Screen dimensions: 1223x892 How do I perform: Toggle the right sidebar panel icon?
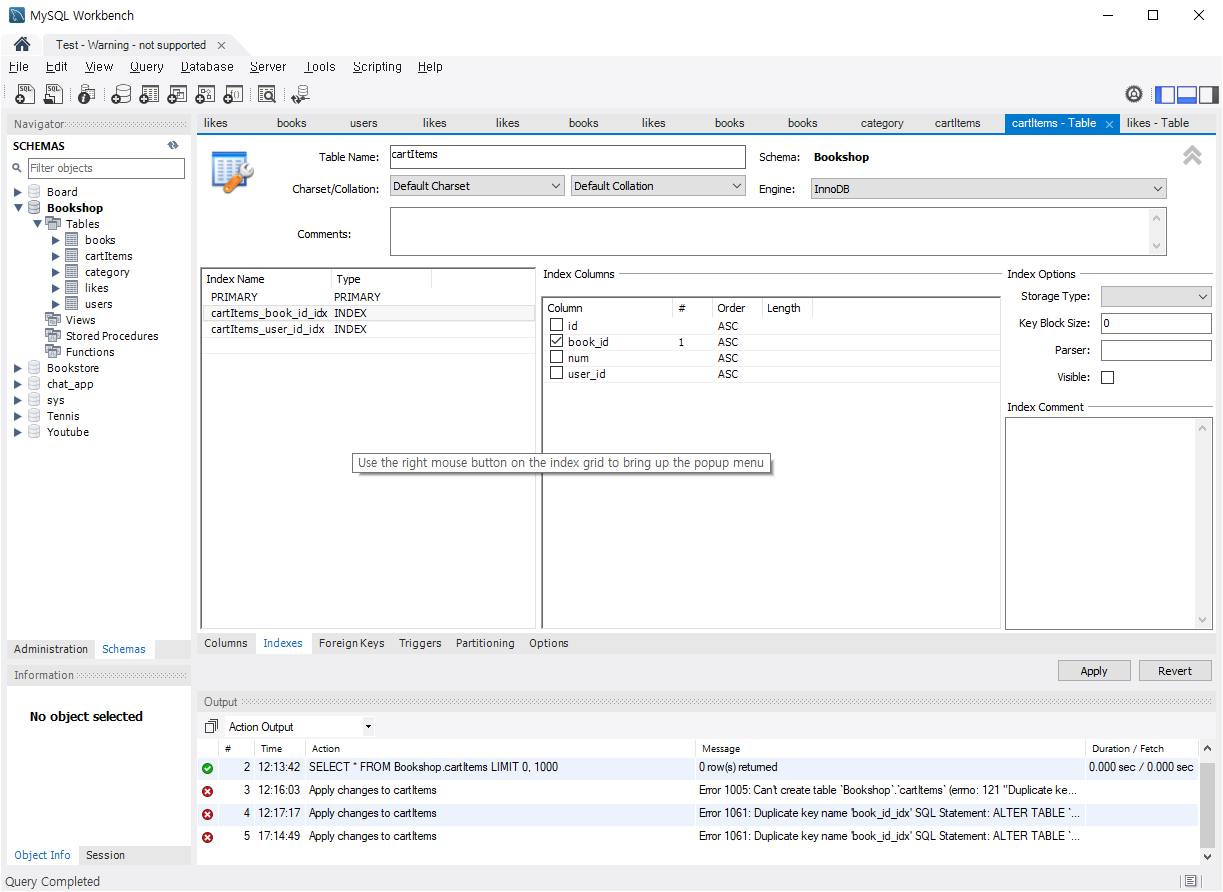coord(1209,95)
